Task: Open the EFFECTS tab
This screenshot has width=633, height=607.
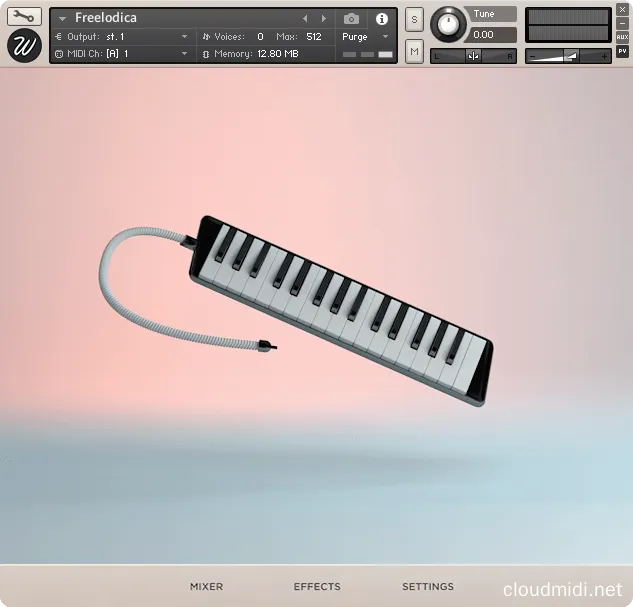Action: [x=317, y=587]
